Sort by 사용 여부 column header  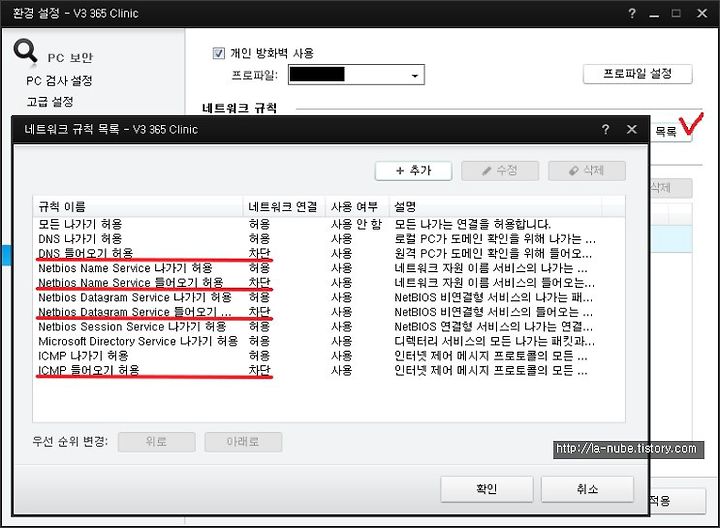(357, 207)
